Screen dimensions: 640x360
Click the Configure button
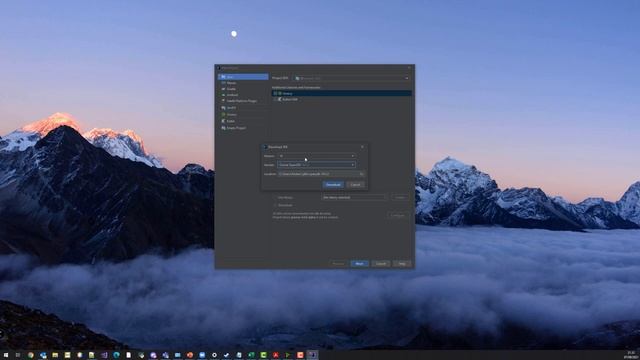point(398,215)
